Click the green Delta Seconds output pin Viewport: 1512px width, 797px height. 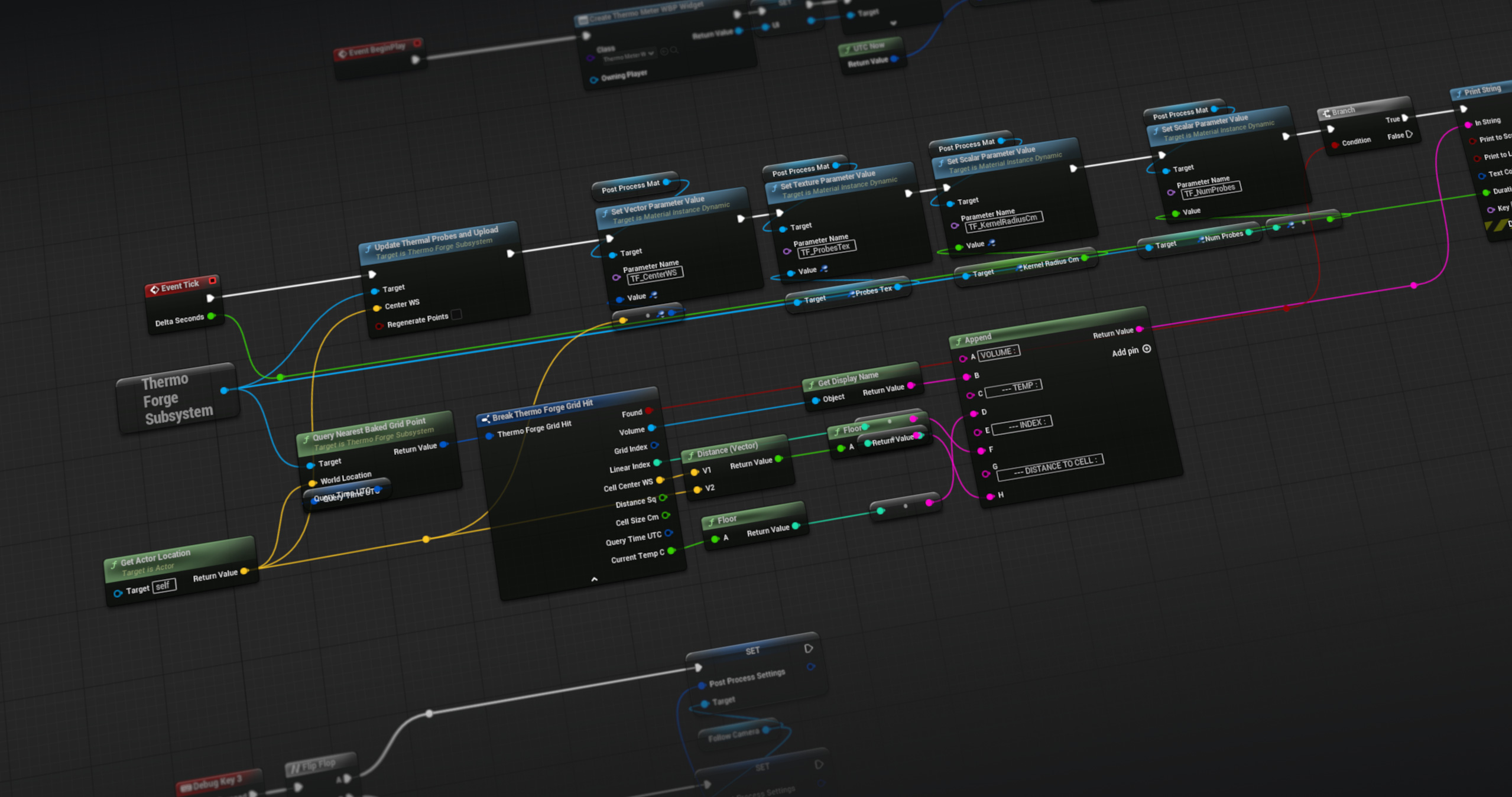(211, 317)
